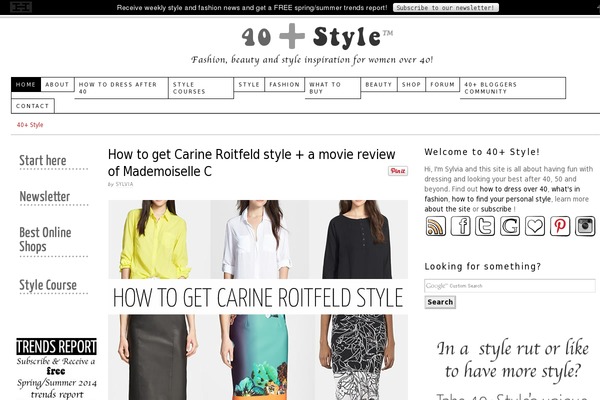Click the 40+ Style site logo
The height and width of the screenshot is (400, 600).
[x=317, y=37]
